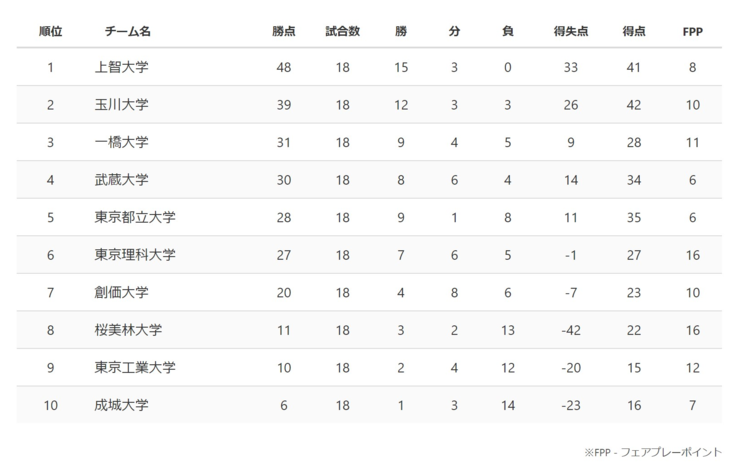Screen dimensions: 736x472
Task: Select team name 玉川大学
Action: [x=121, y=105]
